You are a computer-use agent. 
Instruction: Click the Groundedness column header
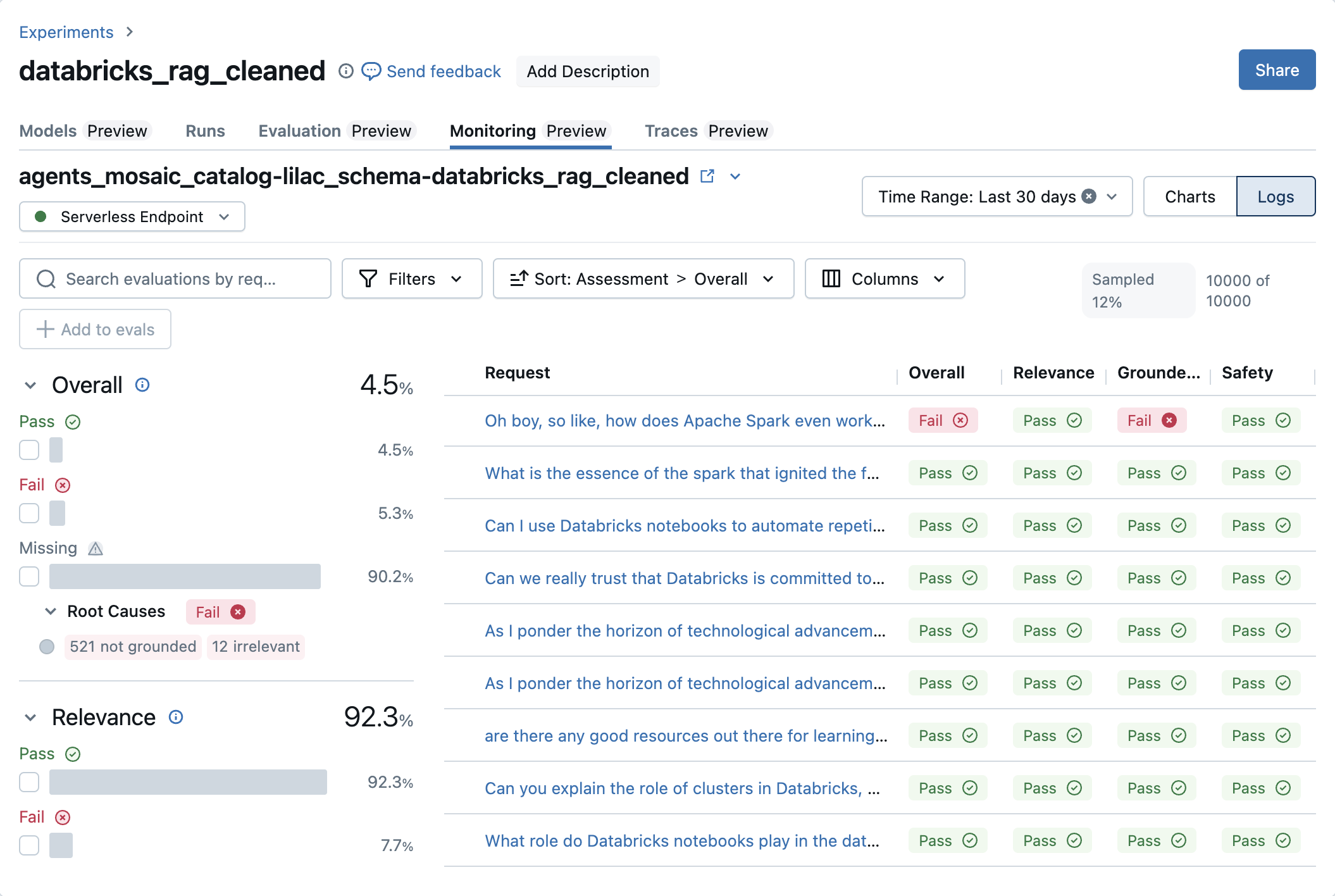(x=1158, y=373)
